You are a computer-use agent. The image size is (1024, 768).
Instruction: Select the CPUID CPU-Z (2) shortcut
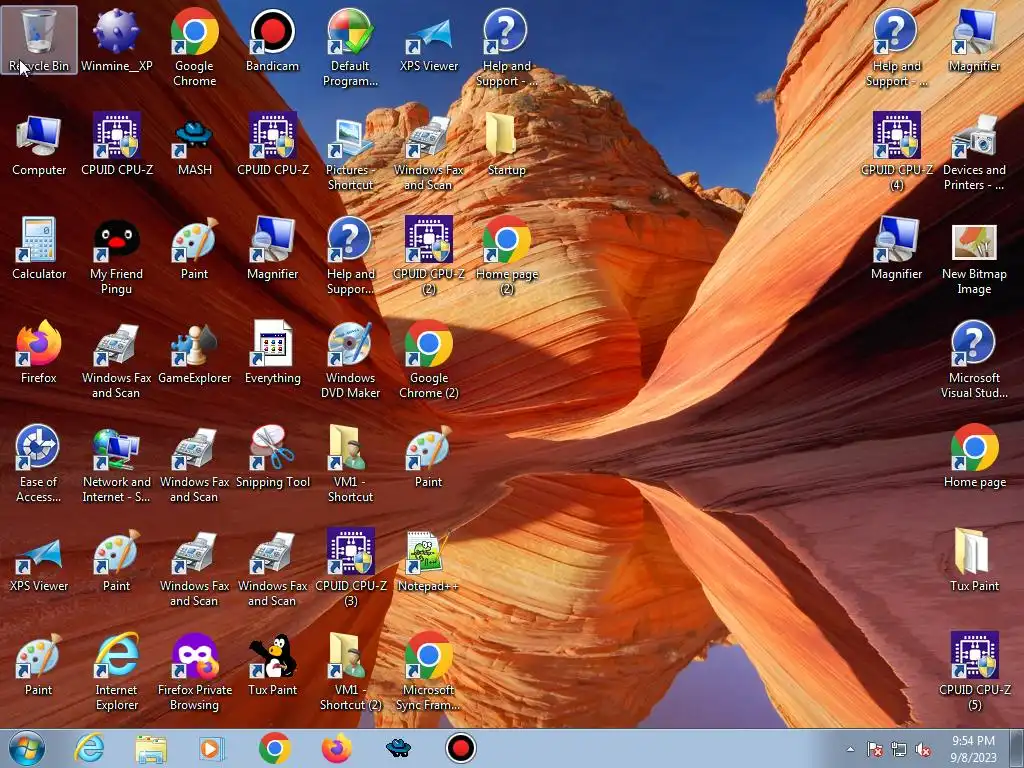[x=428, y=256]
